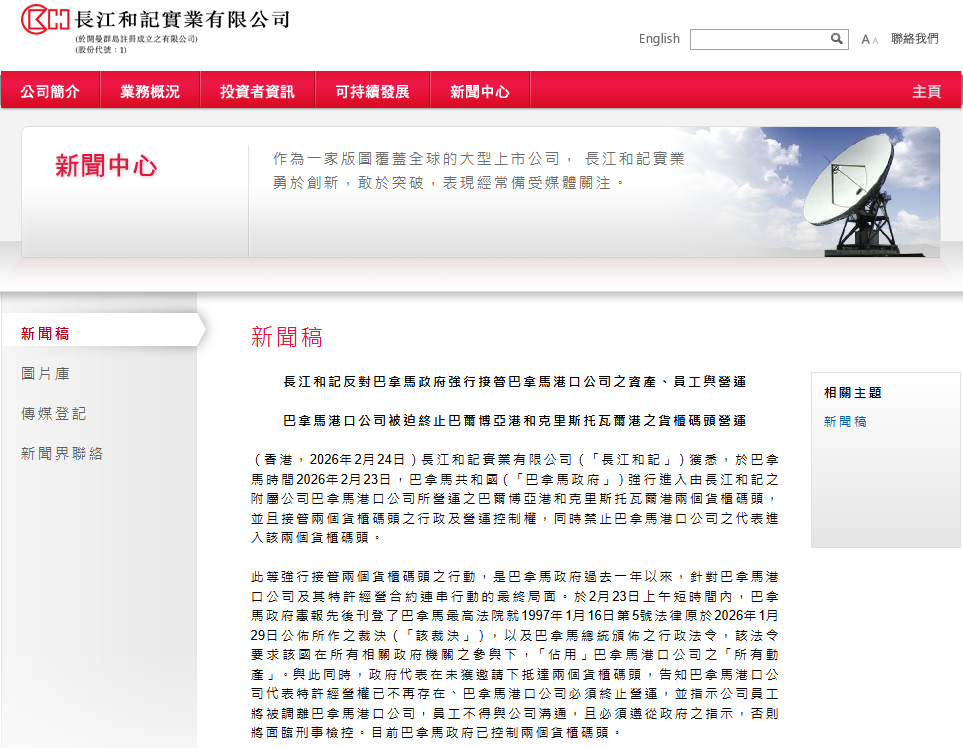Click inside the search input field
The image size is (963, 748).
point(762,39)
